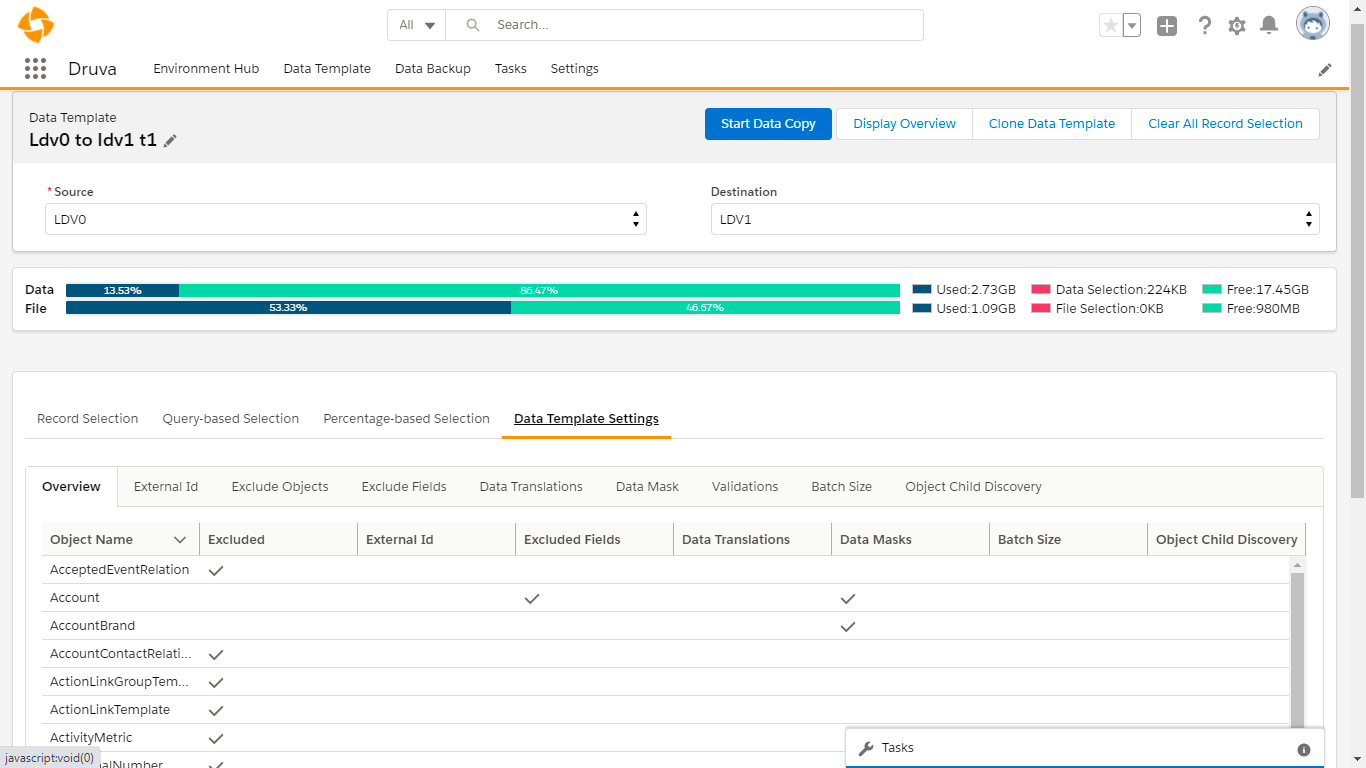Click the Tasks panel info icon
This screenshot has height=768, width=1366.
(1304, 749)
